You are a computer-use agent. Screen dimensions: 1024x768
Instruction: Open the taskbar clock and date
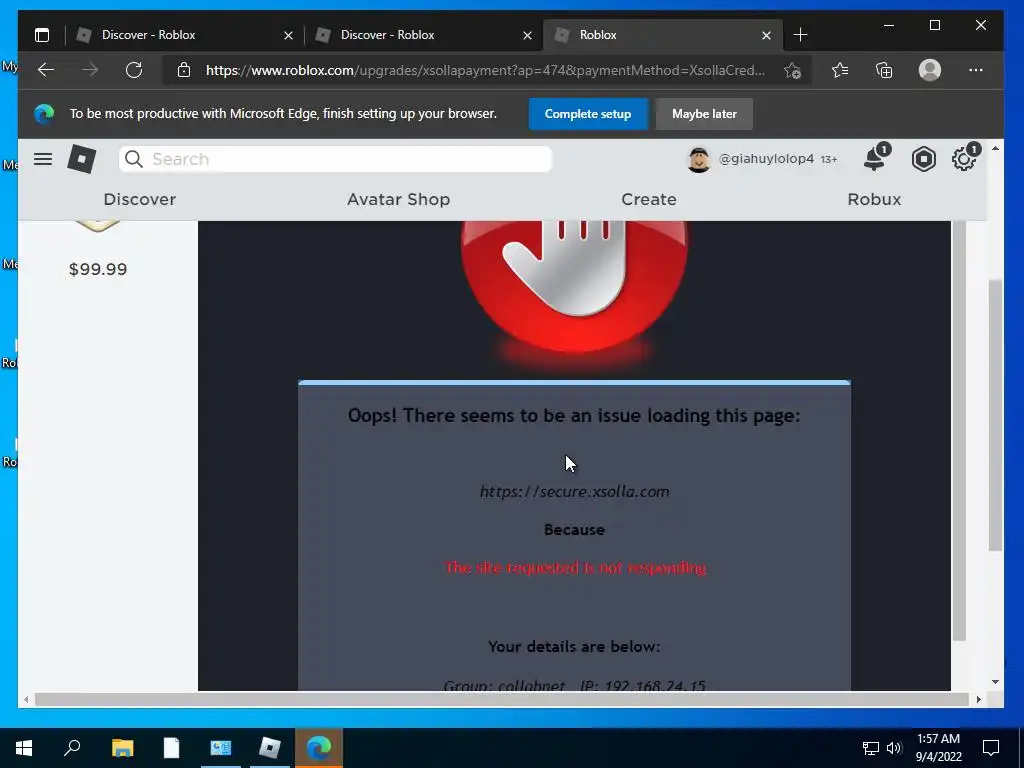coord(938,748)
